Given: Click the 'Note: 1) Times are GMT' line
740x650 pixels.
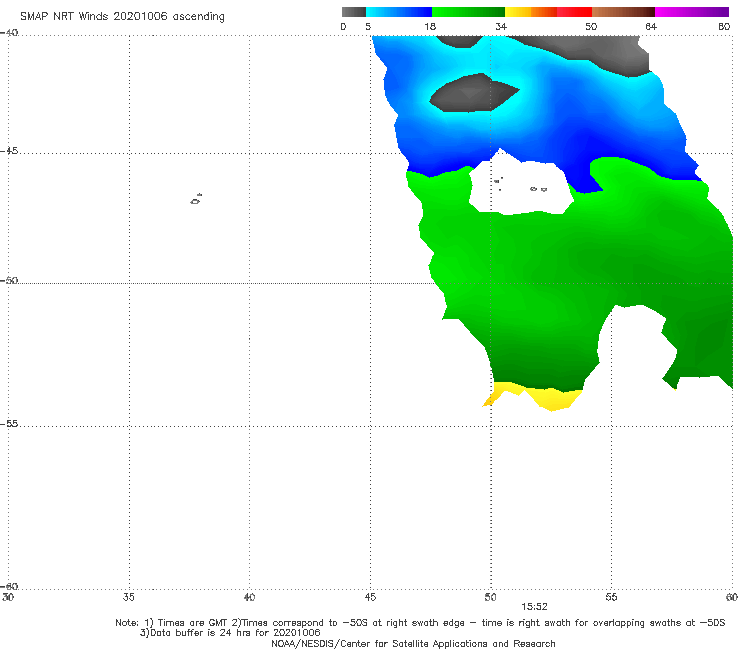Looking at the screenshot, I should pyautogui.click(x=420, y=623).
